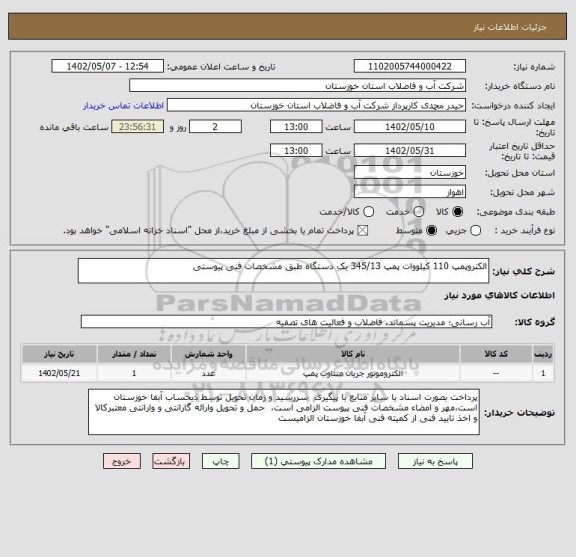Image resolution: width=576 pixels, height=557 pixels.
Task: Click the تعداد / مقدار column header
Action: pos(134,354)
